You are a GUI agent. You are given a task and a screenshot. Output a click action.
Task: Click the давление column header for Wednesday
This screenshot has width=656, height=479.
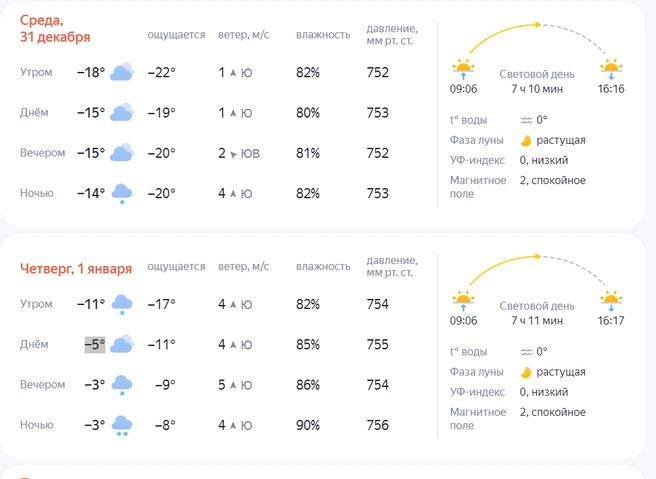[x=392, y=35]
